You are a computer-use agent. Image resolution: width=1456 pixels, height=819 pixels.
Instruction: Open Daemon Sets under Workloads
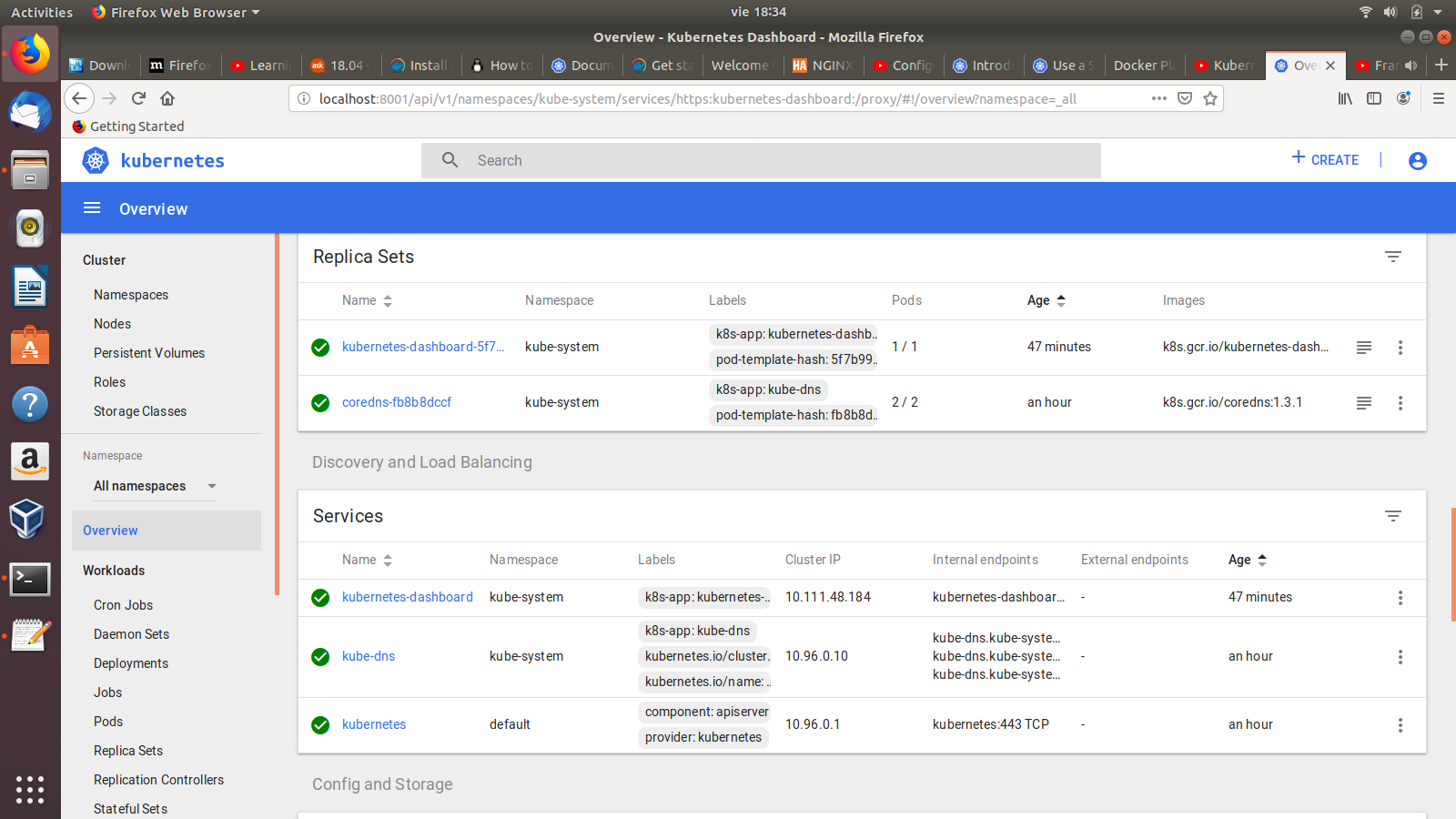[131, 634]
